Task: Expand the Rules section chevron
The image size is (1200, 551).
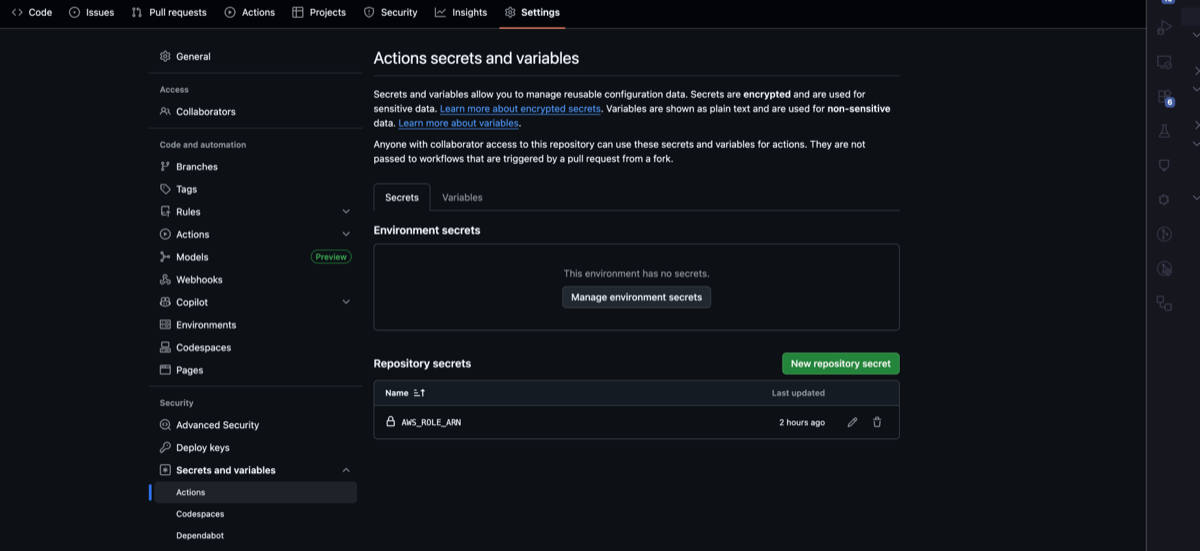Action: click(346, 212)
